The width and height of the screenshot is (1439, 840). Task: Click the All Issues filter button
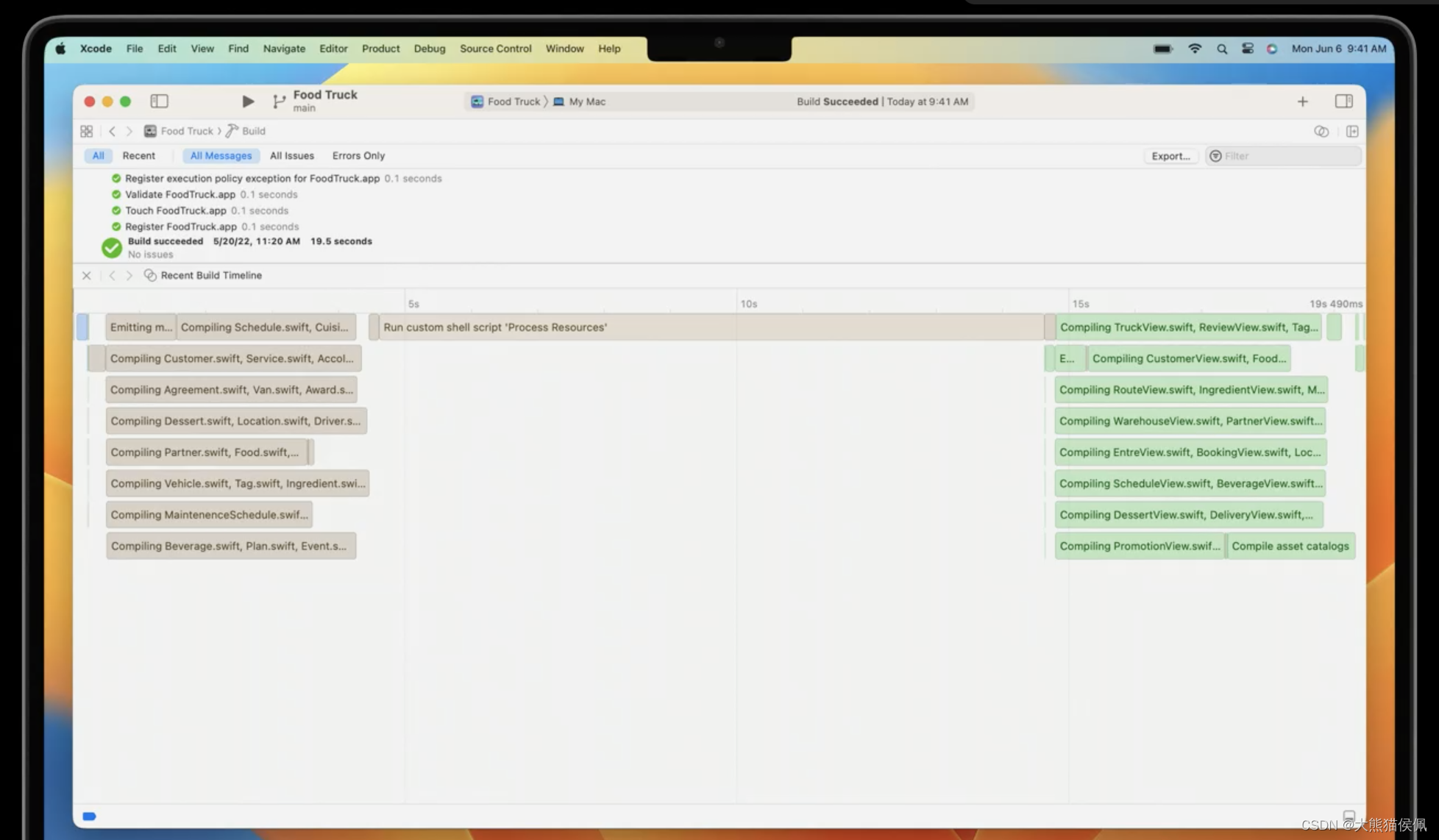tap(291, 156)
